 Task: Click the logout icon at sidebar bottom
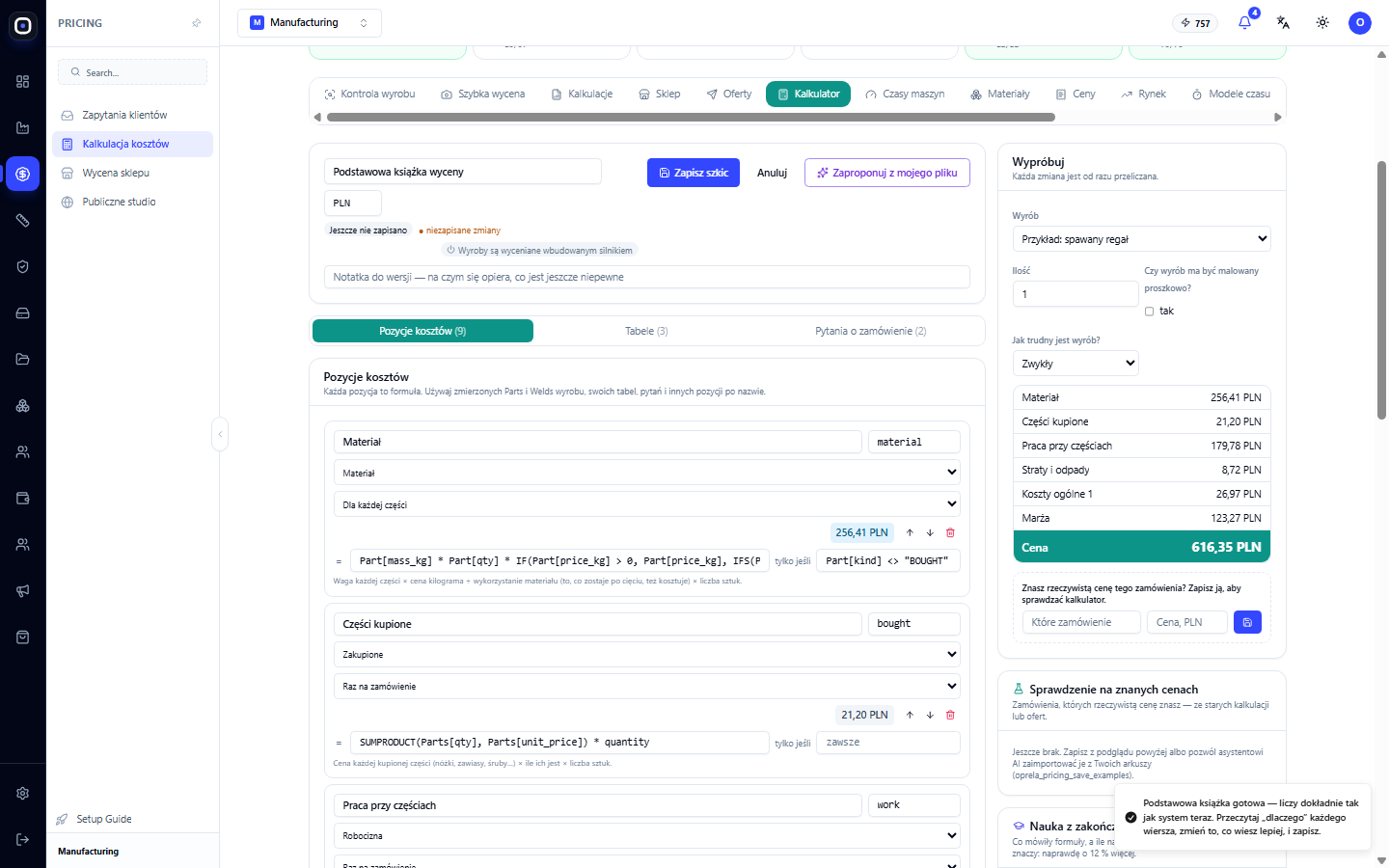[x=23, y=839]
